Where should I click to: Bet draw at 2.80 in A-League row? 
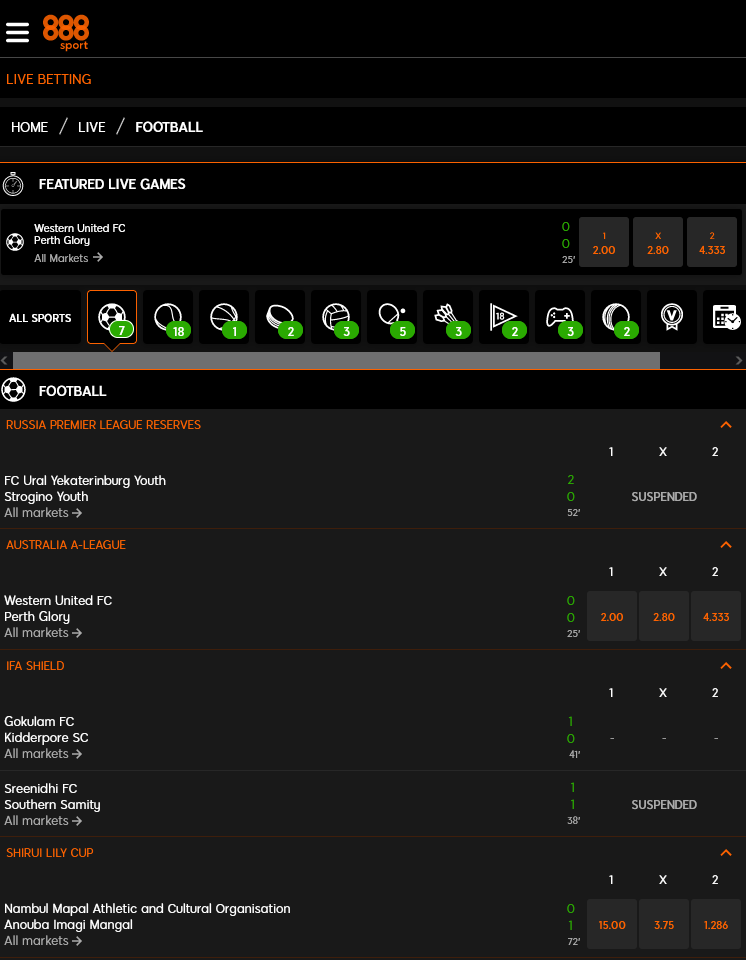click(x=664, y=617)
